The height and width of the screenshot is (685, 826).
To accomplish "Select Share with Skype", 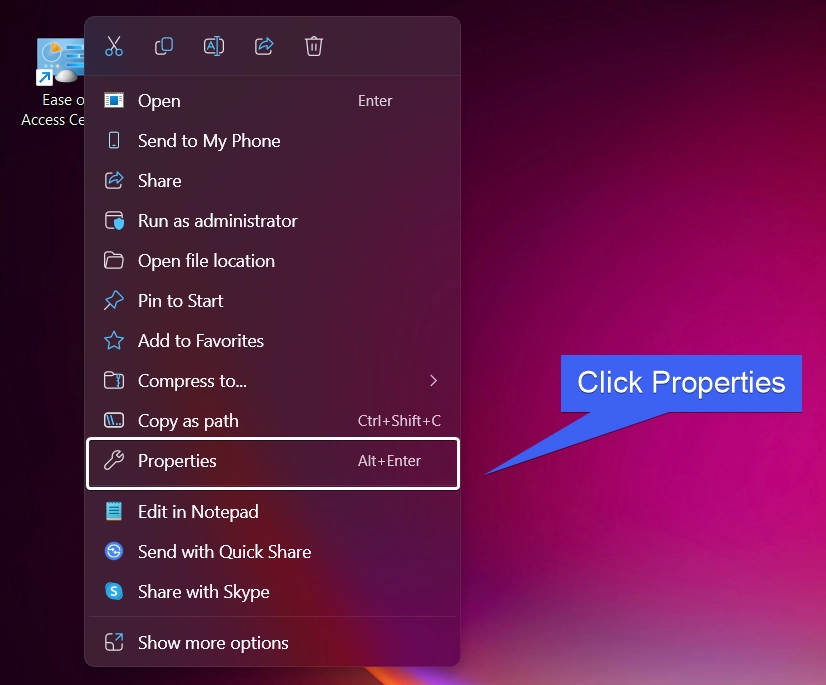I will [272, 592].
